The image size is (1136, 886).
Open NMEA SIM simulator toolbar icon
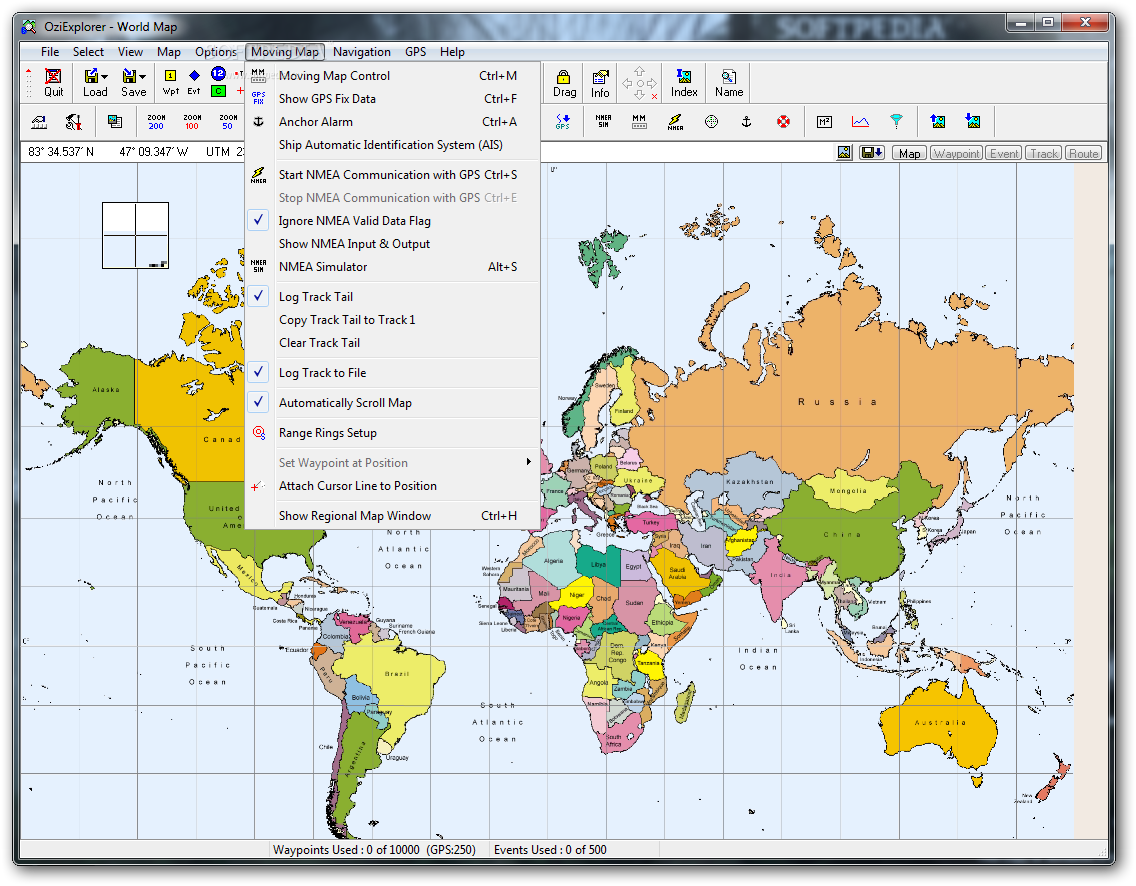603,122
